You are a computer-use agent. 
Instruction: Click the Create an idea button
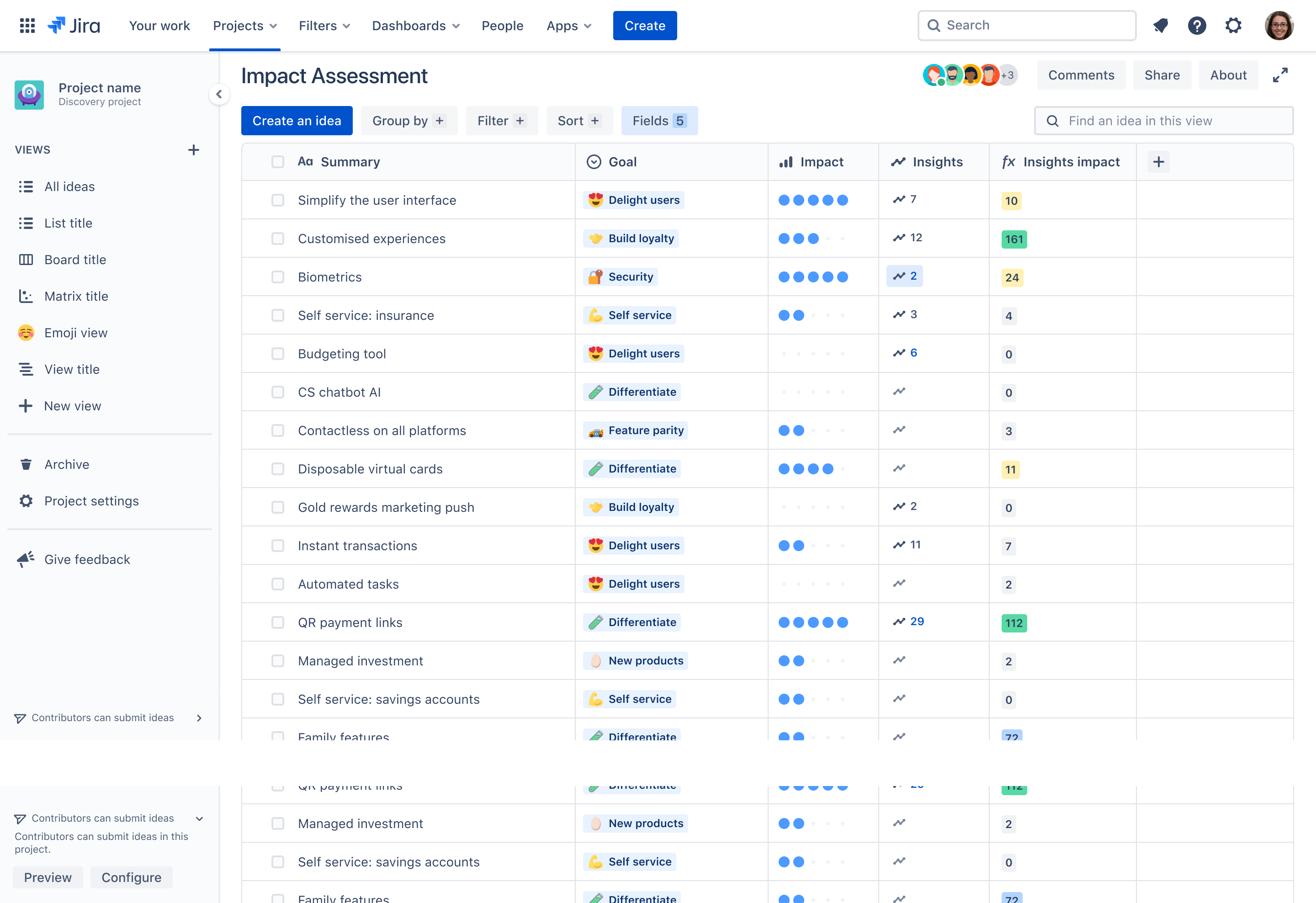pyautogui.click(x=297, y=120)
